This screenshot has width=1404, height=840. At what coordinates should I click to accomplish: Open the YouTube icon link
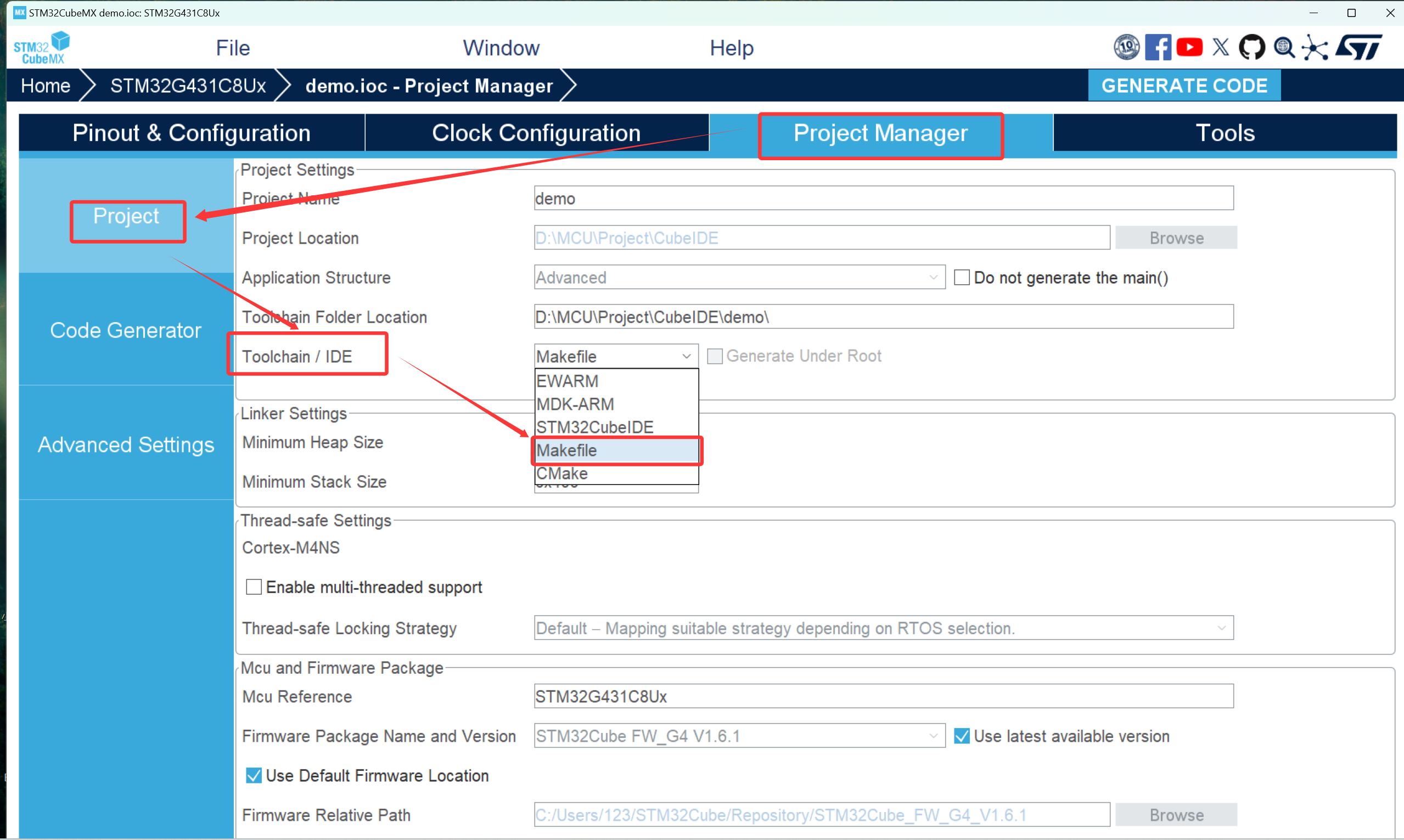[1189, 48]
